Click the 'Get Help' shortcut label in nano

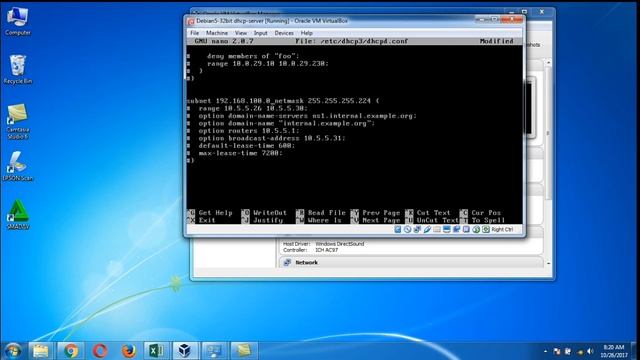pos(215,213)
